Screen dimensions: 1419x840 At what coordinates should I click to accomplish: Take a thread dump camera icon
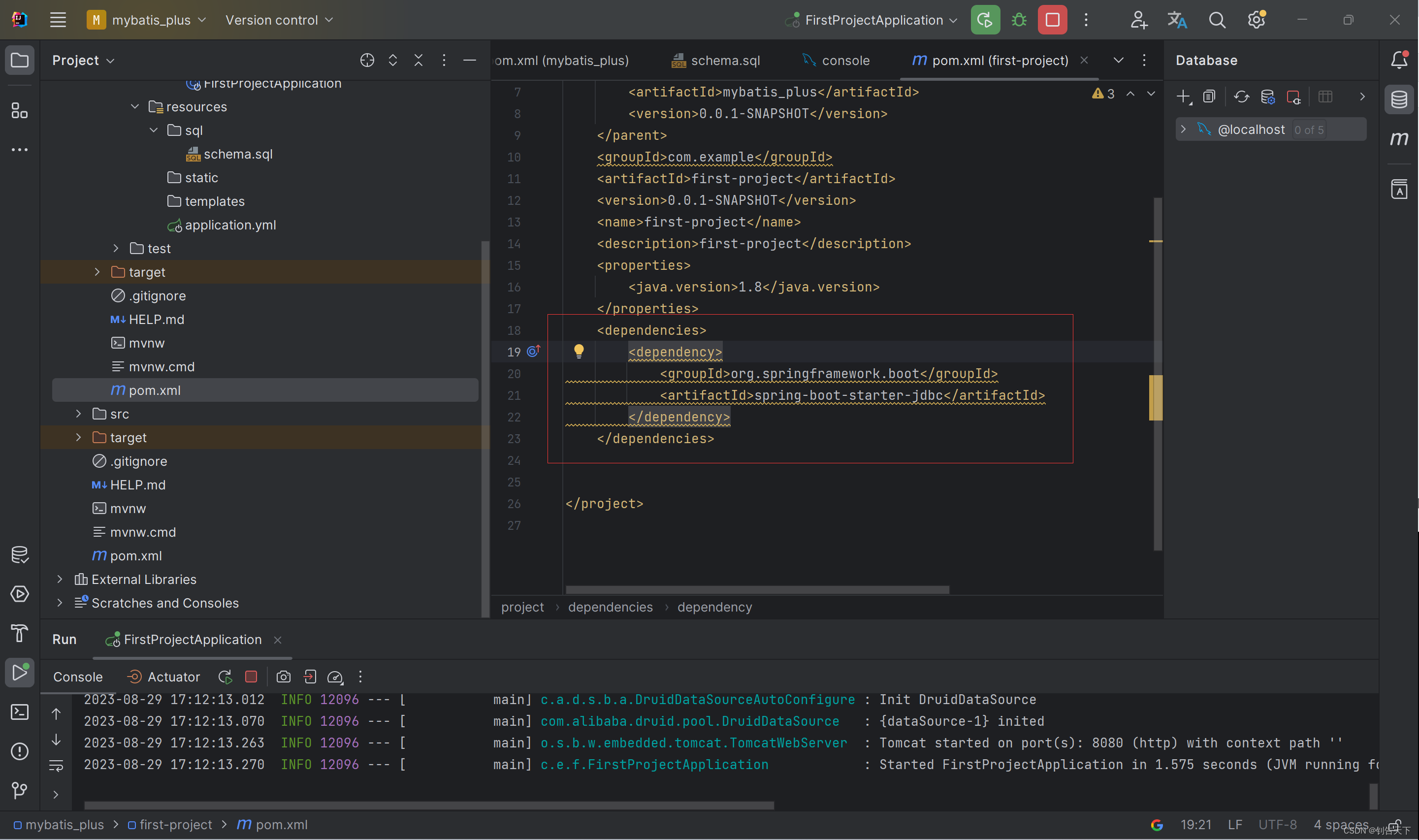[284, 677]
